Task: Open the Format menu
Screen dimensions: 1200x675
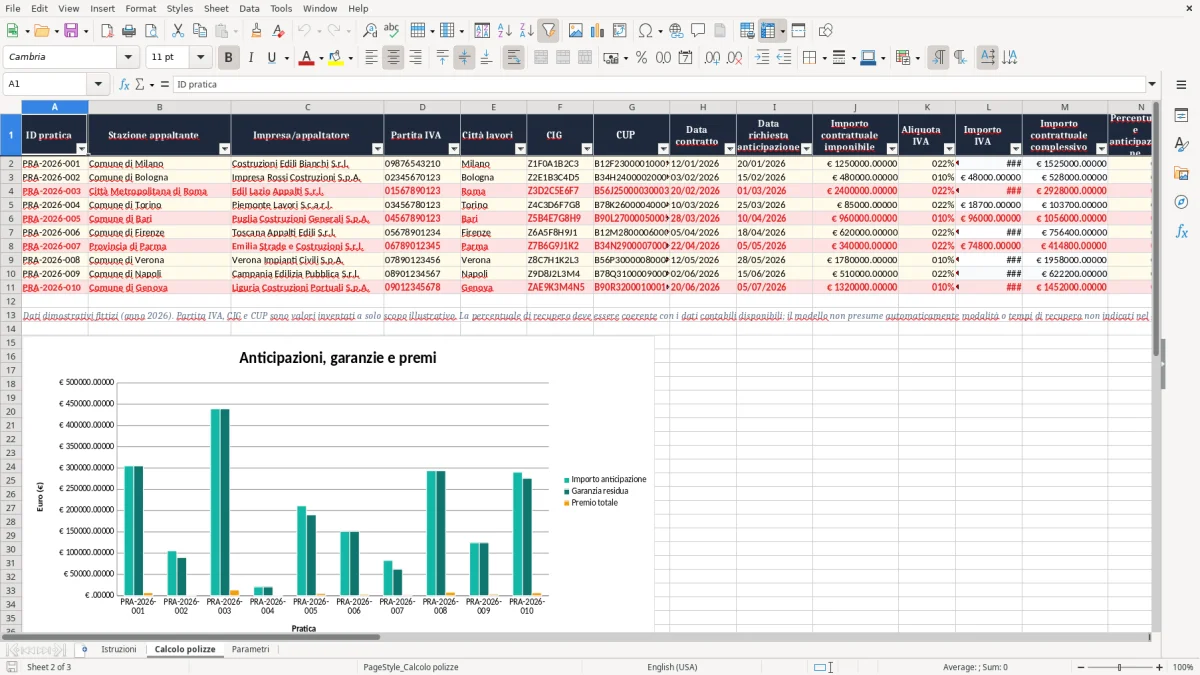Action: coord(140,8)
